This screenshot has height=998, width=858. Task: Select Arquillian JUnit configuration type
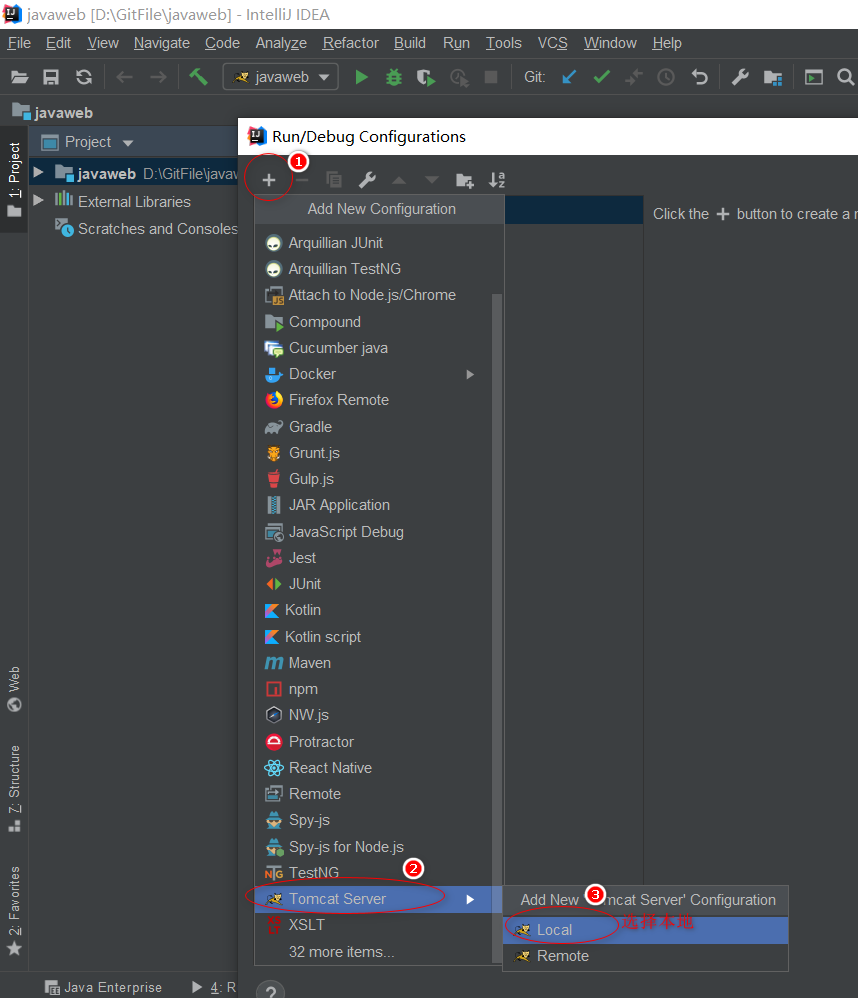coord(373,243)
